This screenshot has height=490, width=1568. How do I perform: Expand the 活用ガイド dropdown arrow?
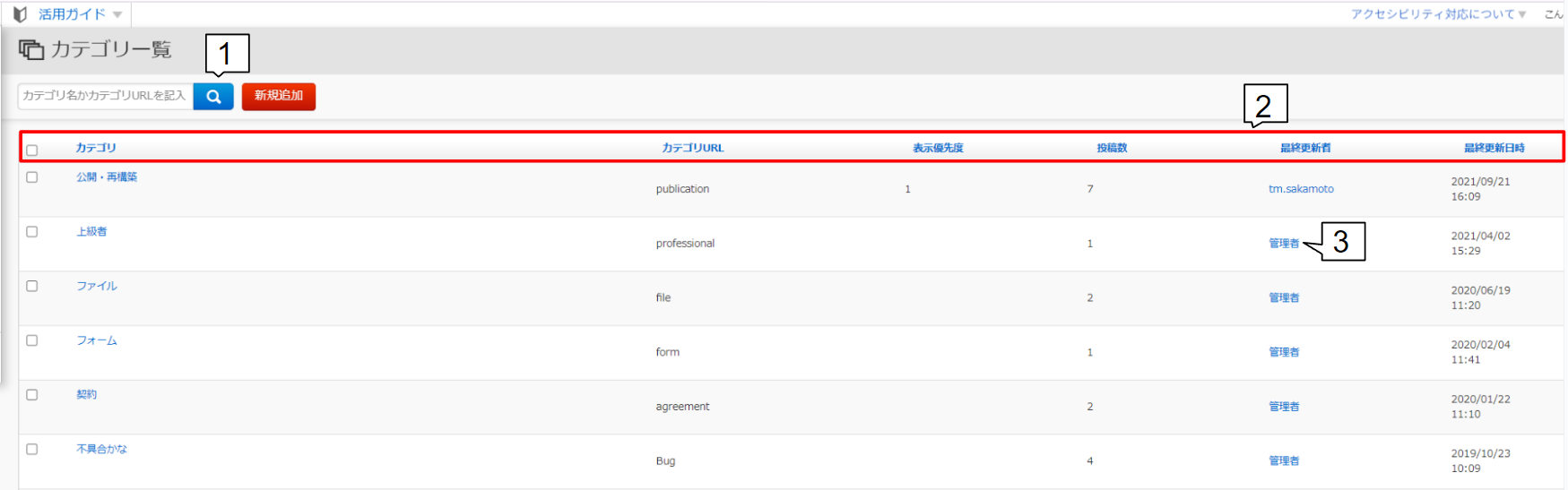tap(117, 15)
